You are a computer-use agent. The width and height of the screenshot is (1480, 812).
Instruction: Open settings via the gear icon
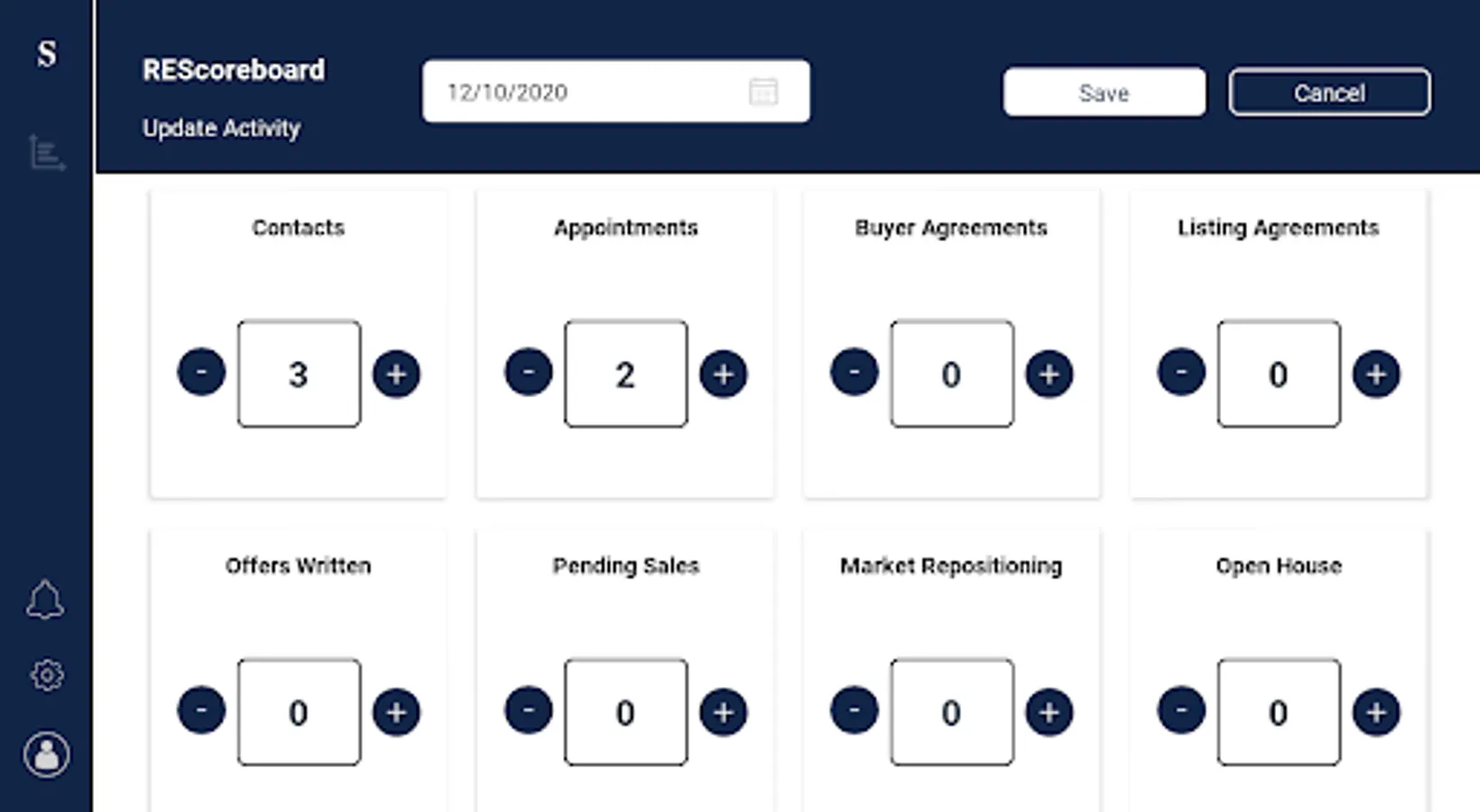[x=47, y=675]
